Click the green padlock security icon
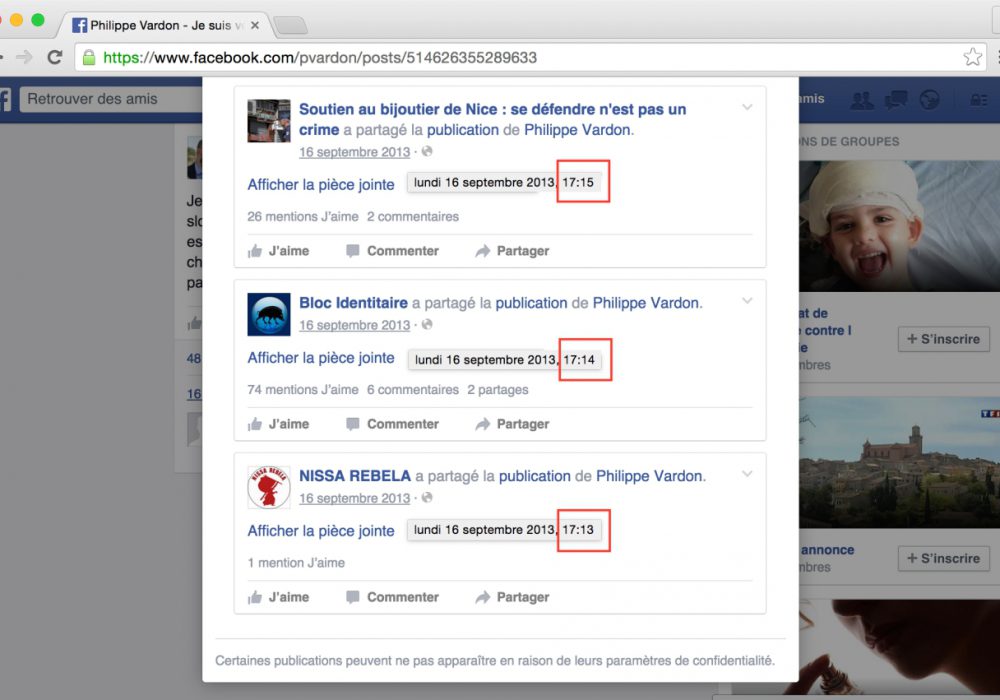 pos(89,57)
